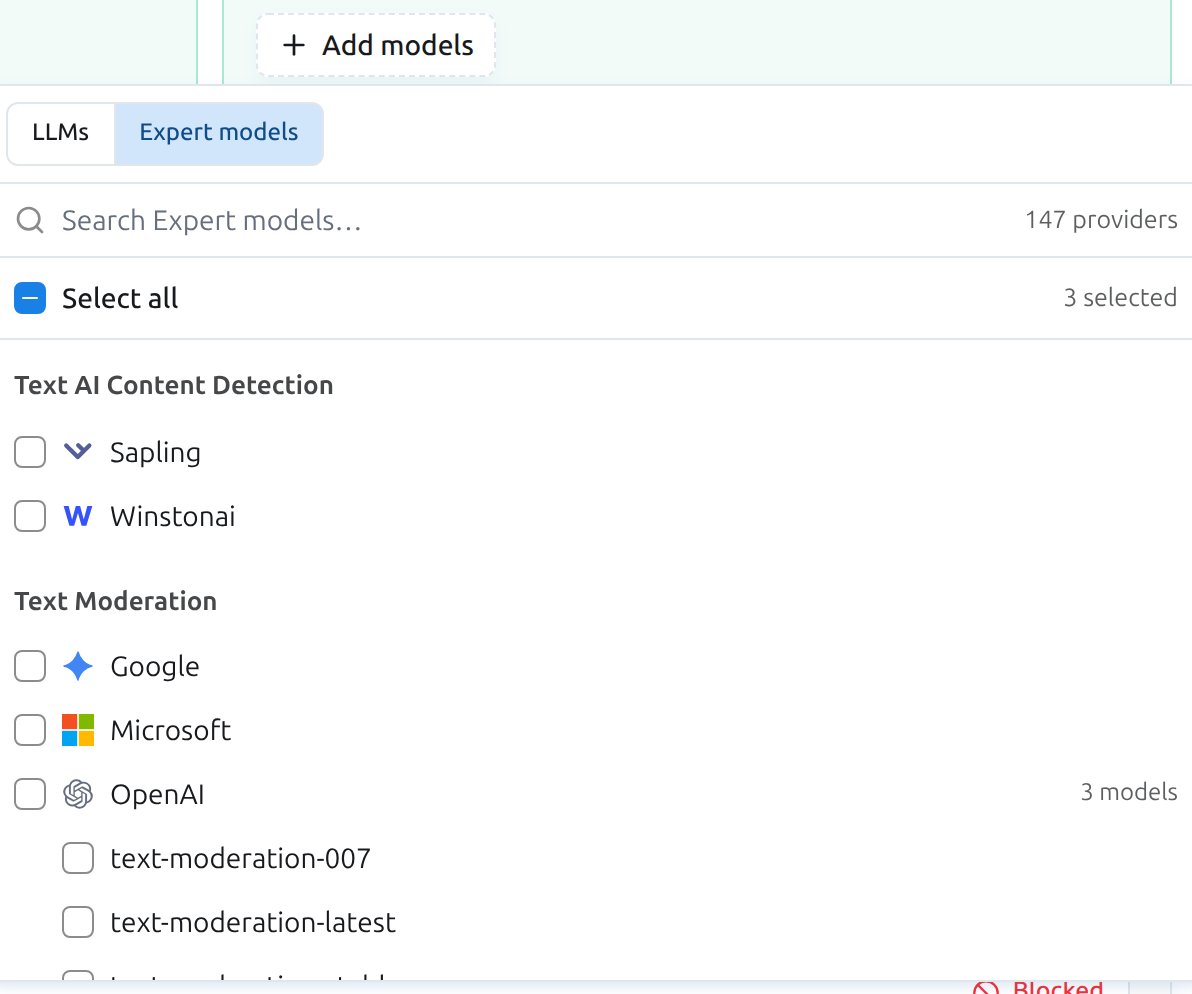Click the text-moderation-latest label
The image size is (1192, 994).
253,923
